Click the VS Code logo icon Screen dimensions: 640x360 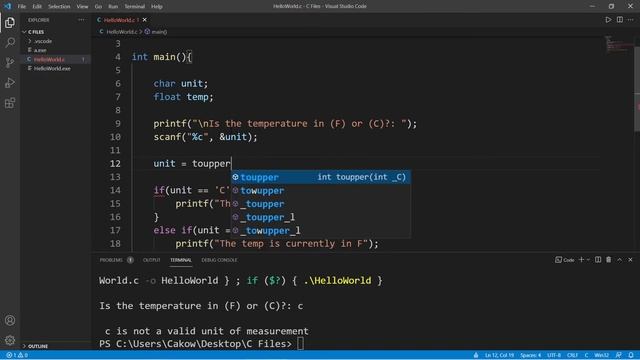coord(7,6)
